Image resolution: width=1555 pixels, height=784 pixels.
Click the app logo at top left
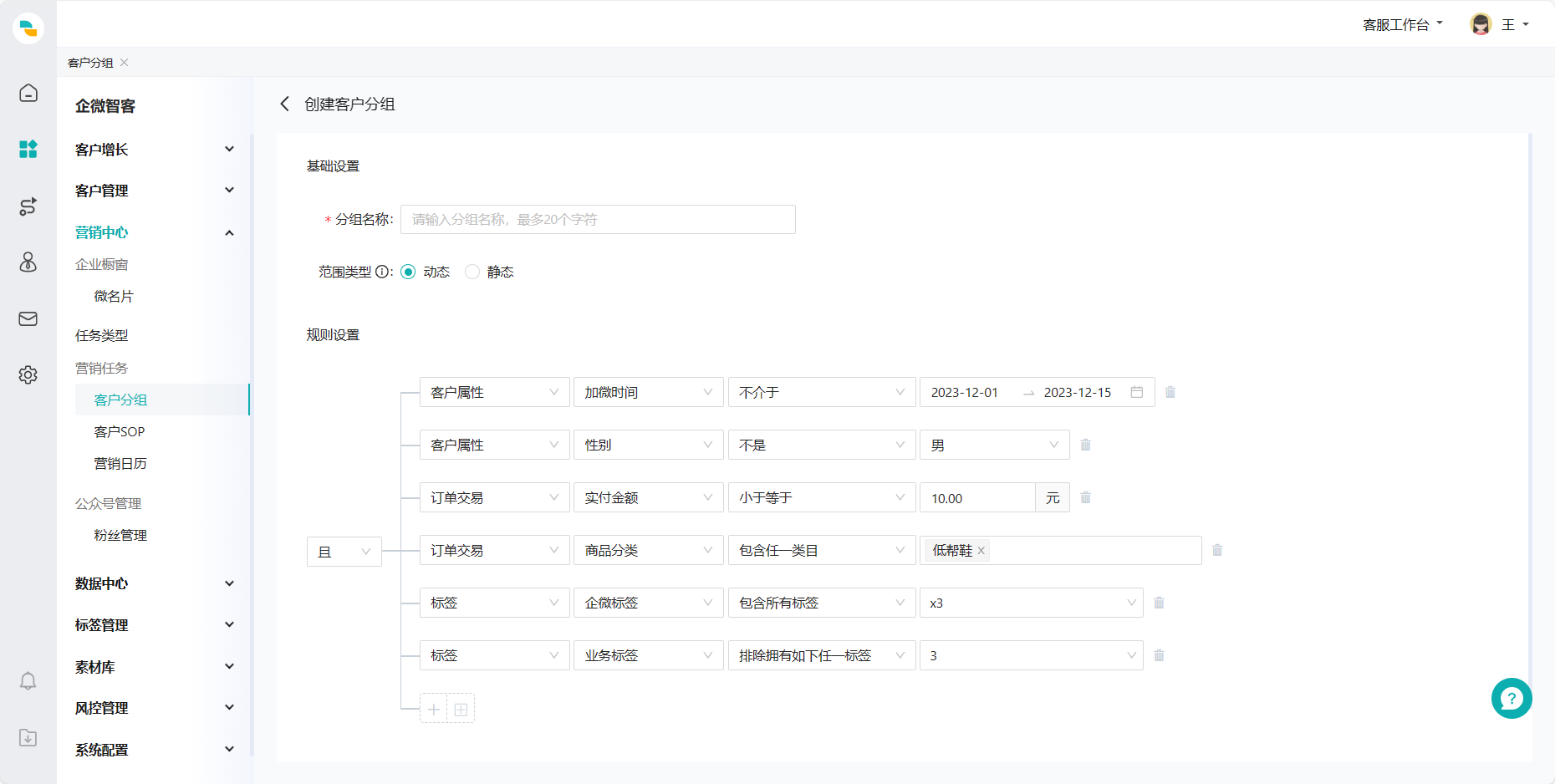[x=28, y=28]
